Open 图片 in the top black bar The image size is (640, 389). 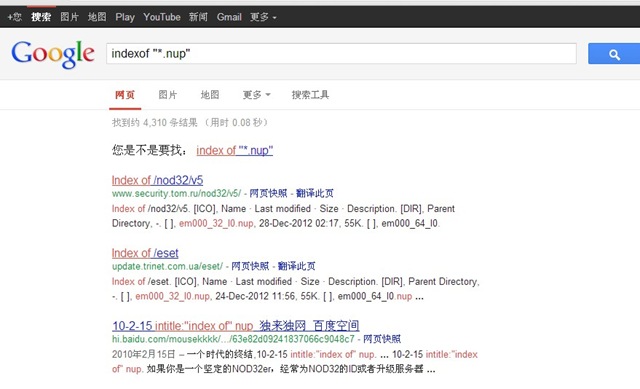pos(69,17)
